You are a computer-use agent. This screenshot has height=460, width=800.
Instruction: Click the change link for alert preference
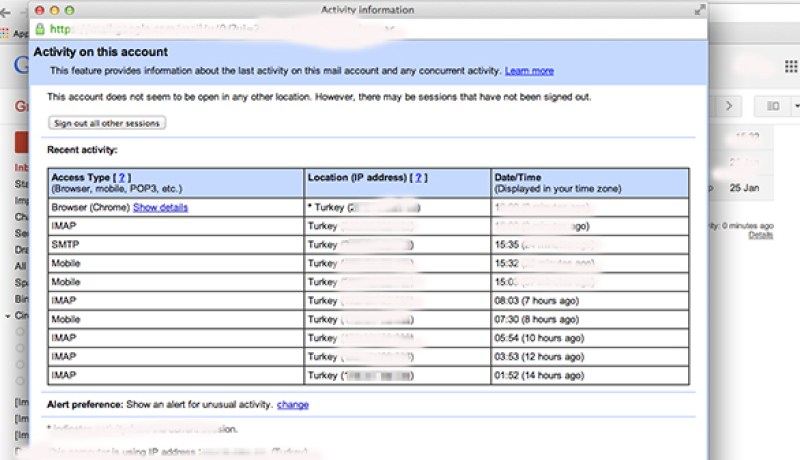click(x=293, y=404)
